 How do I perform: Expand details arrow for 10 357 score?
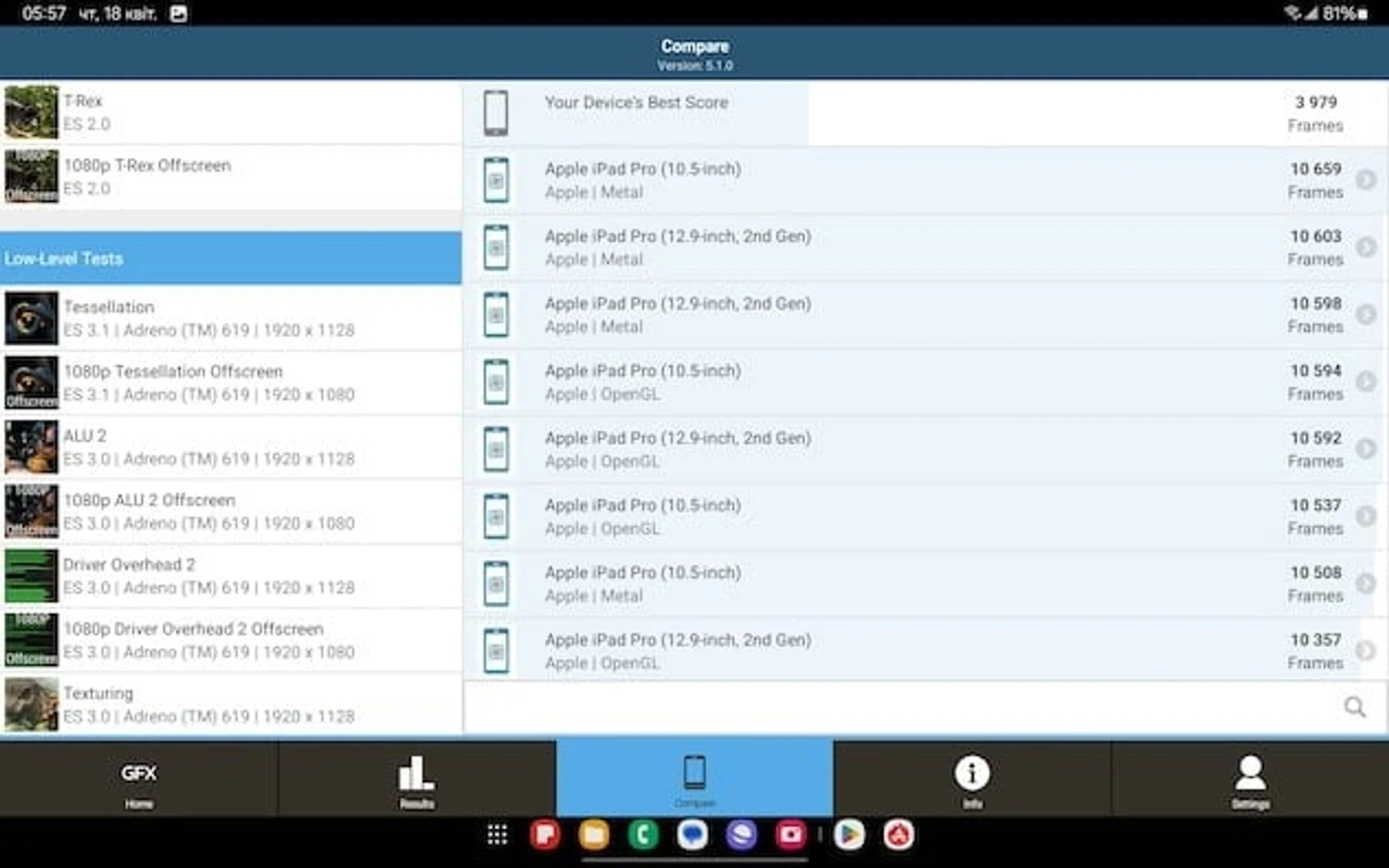[x=1365, y=650]
